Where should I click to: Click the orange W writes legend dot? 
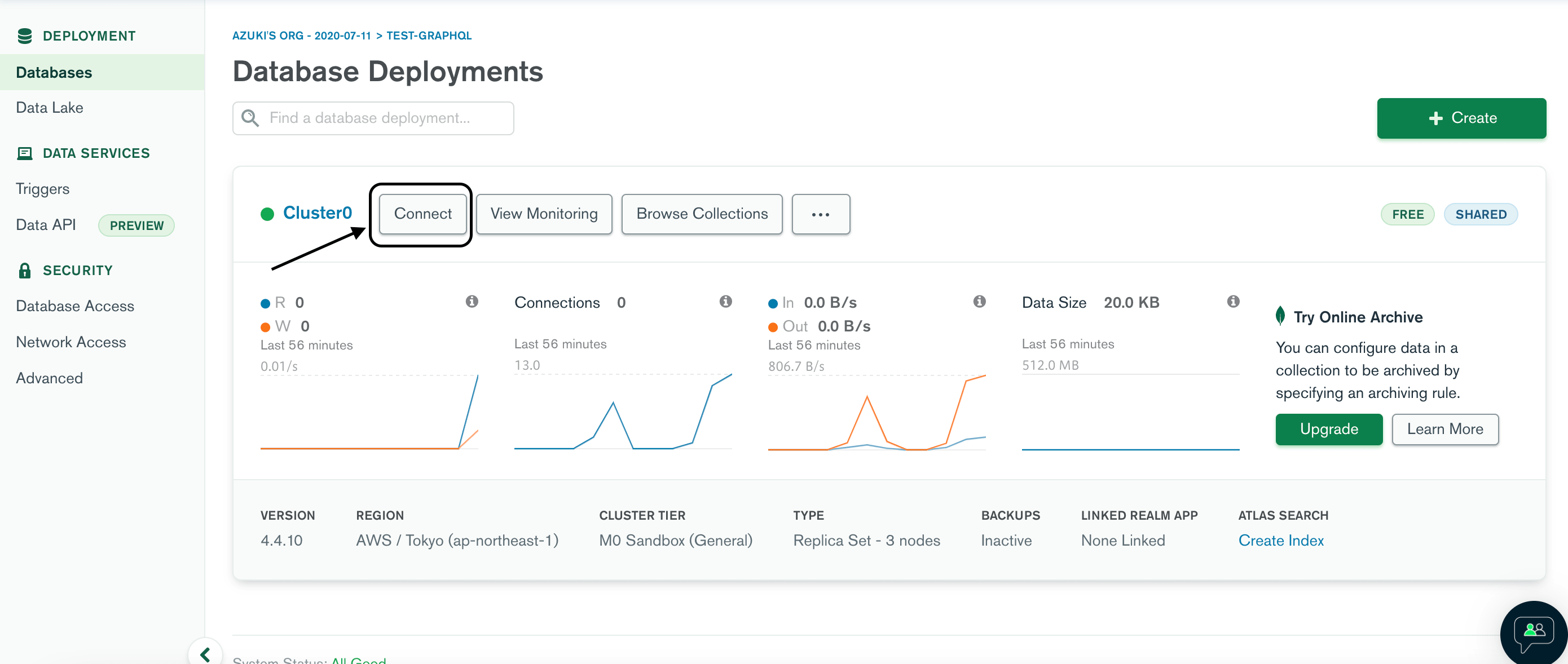266,327
